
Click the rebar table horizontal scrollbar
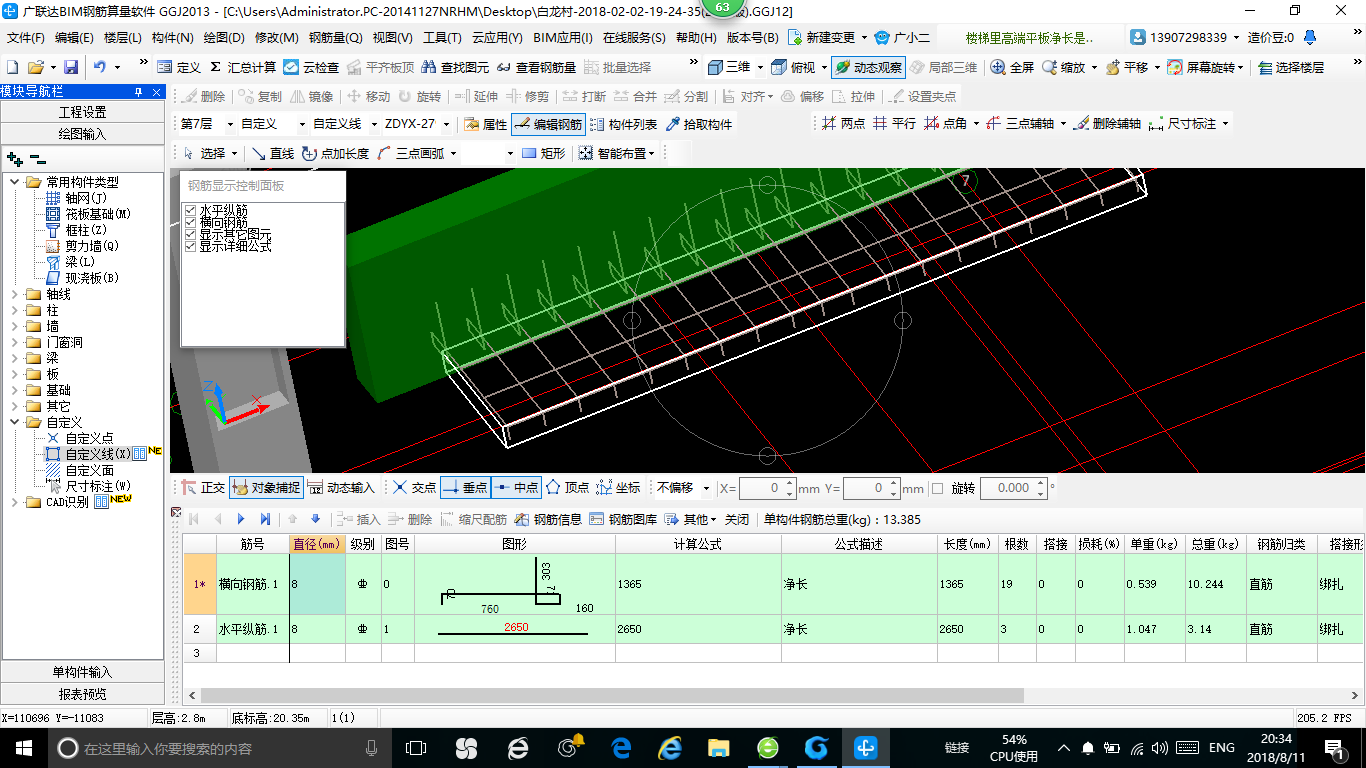click(612, 695)
